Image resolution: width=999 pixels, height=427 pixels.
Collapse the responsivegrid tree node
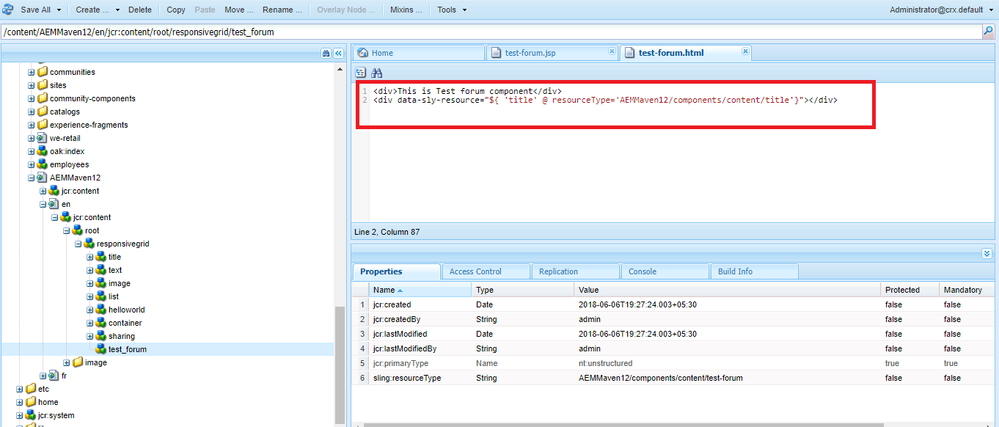point(78,244)
